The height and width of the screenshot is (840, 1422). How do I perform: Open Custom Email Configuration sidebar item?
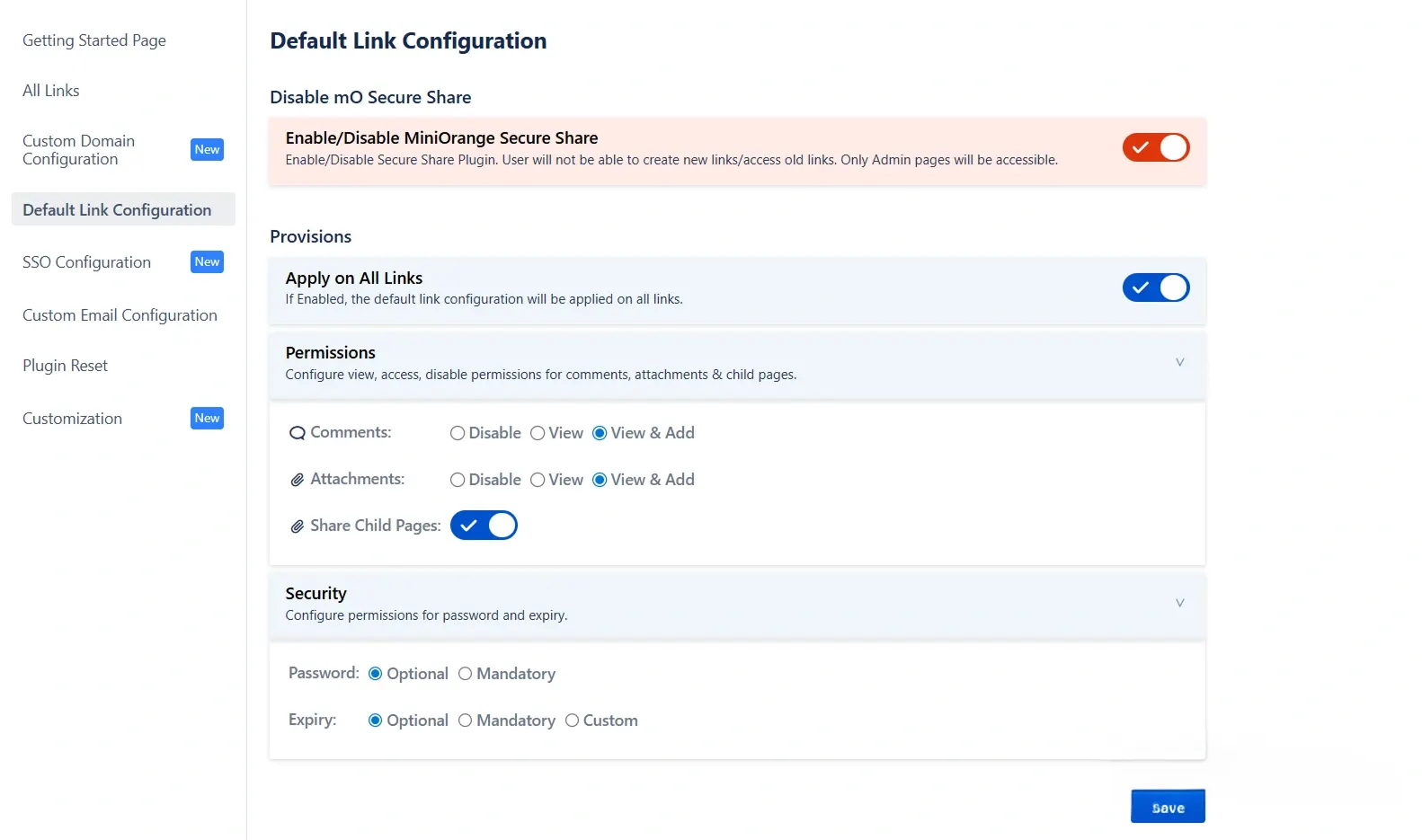(120, 315)
